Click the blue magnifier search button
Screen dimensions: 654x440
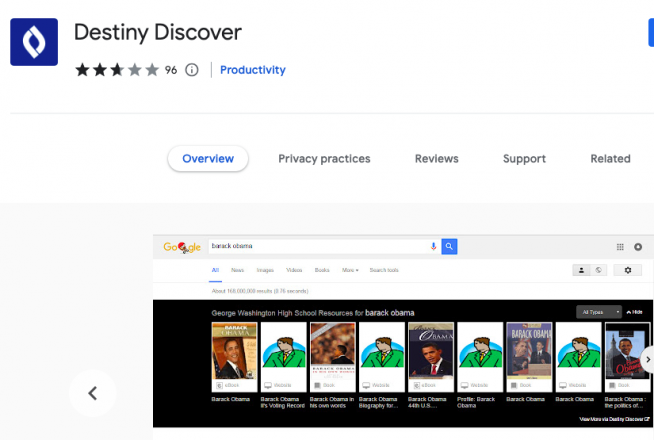point(449,246)
